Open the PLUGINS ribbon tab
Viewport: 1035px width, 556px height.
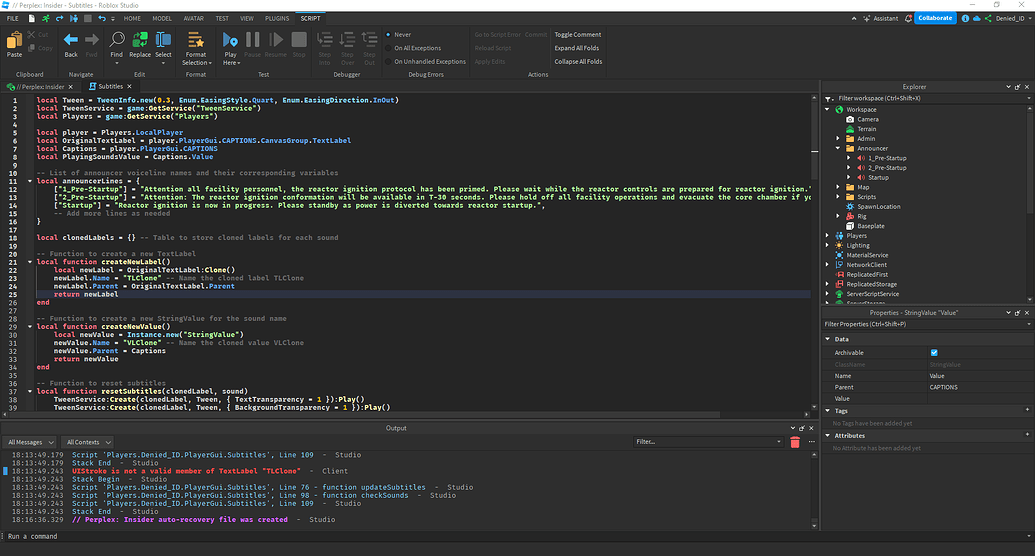click(x=277, y=18)
